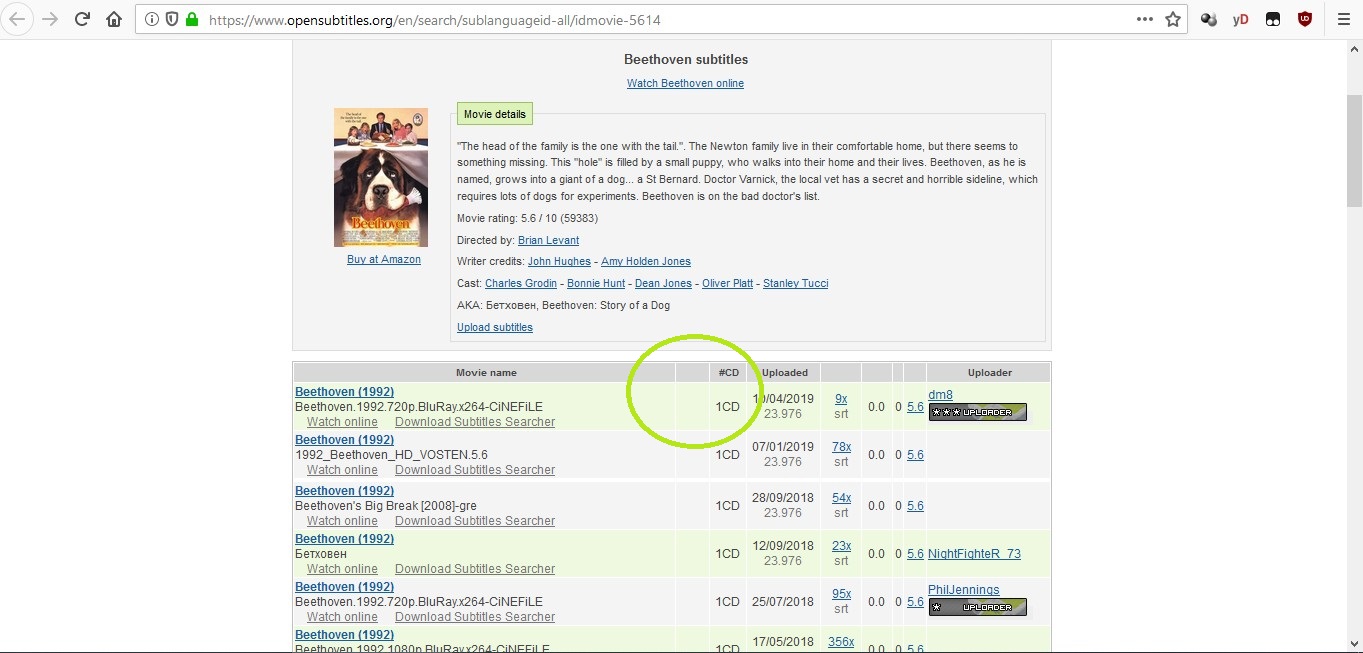The image size is (1363, 653).
Task: Click the Upload subtitles link
Action: coord(495,327)
